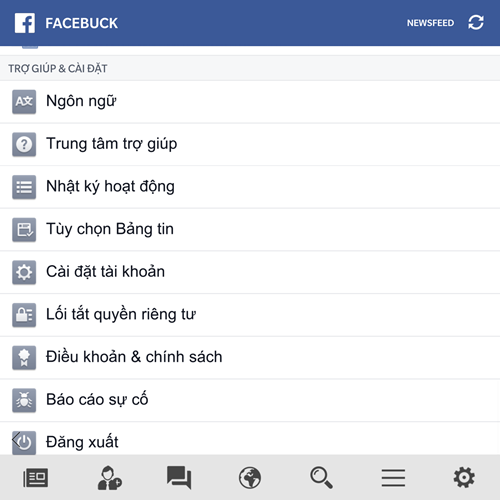Click the search magnifier icon

[x=321, y=478]
